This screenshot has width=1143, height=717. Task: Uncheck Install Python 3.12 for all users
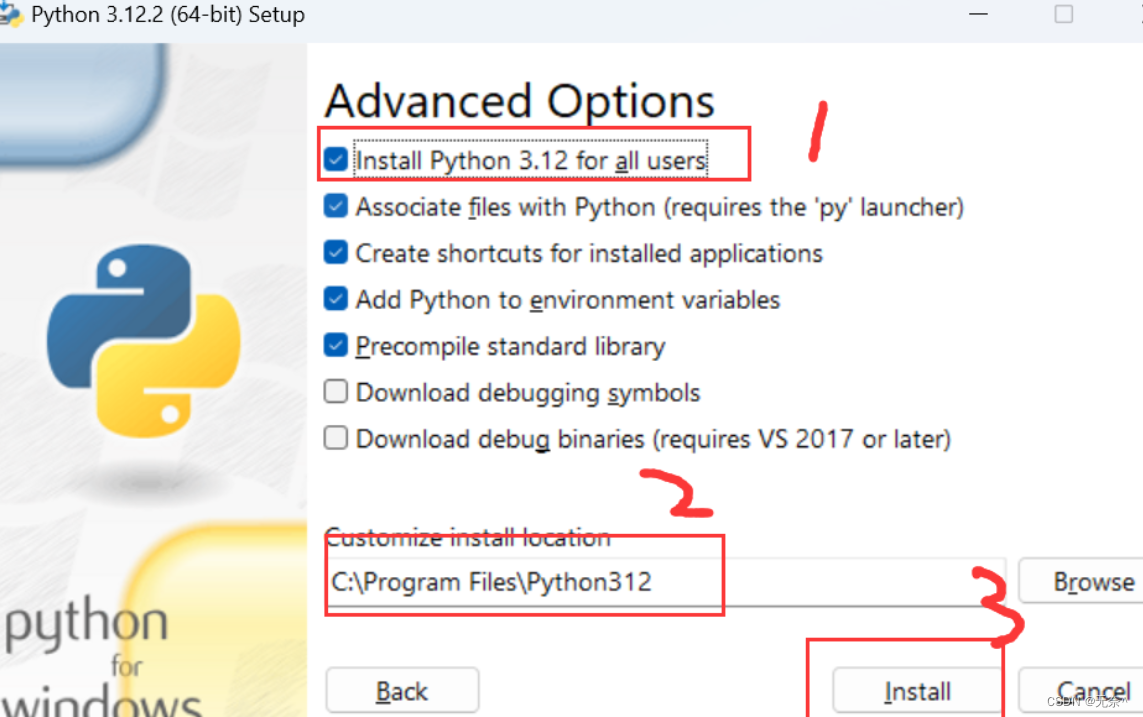point(335,160)
